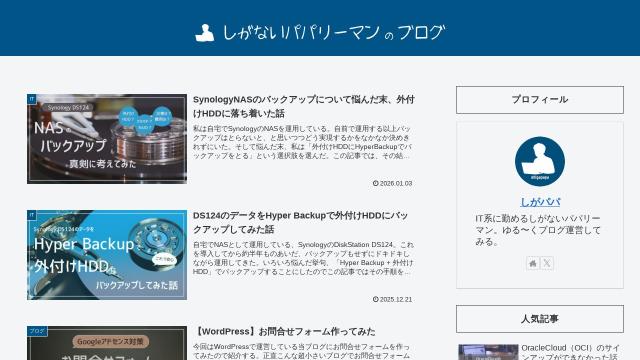Open the Googleアドセンス対策 thumbnail image
This screenshot has width=640, height=360.
click(x=107, y=343)
